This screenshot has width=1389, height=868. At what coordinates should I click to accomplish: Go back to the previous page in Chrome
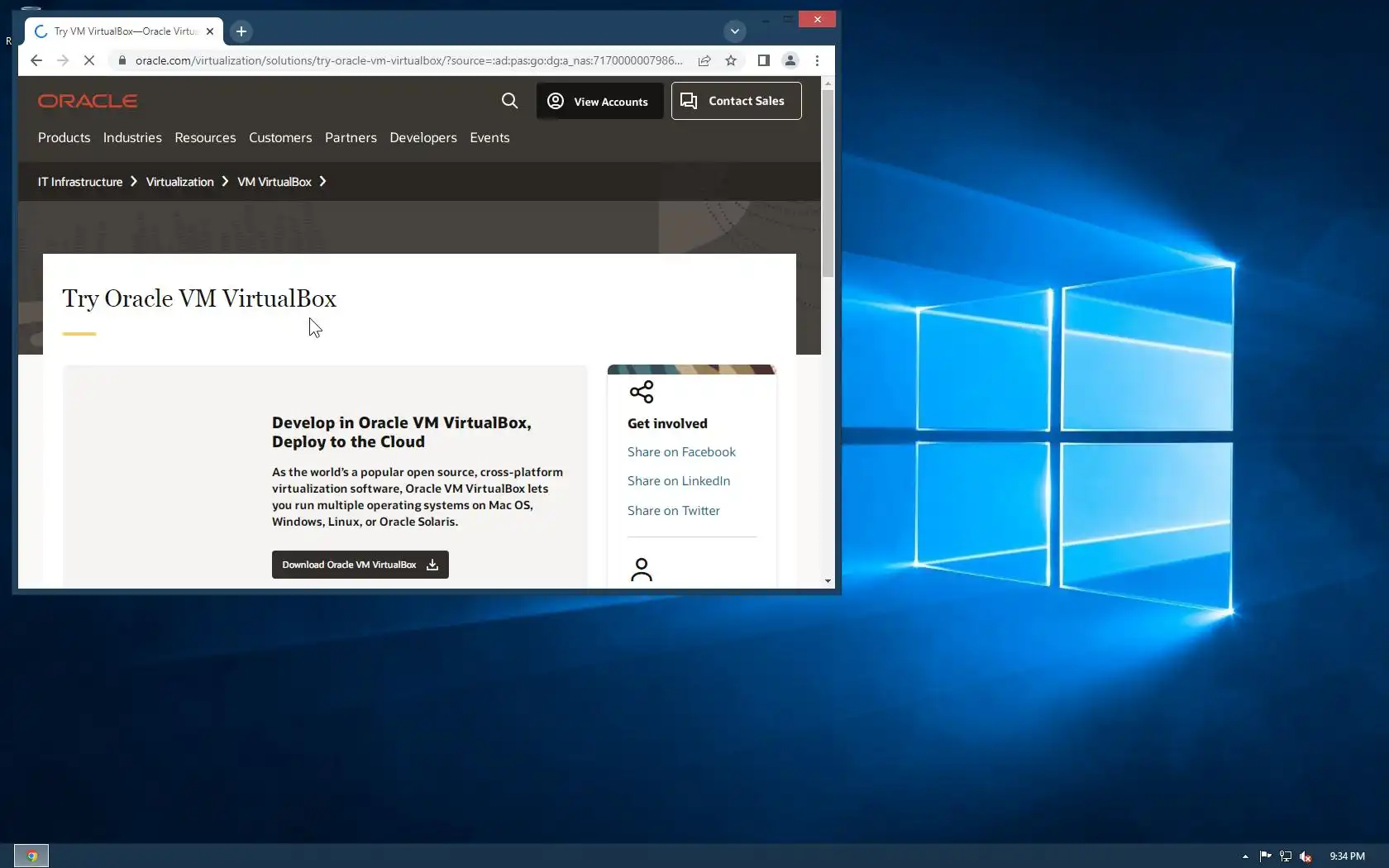click(x=36, y=60)
